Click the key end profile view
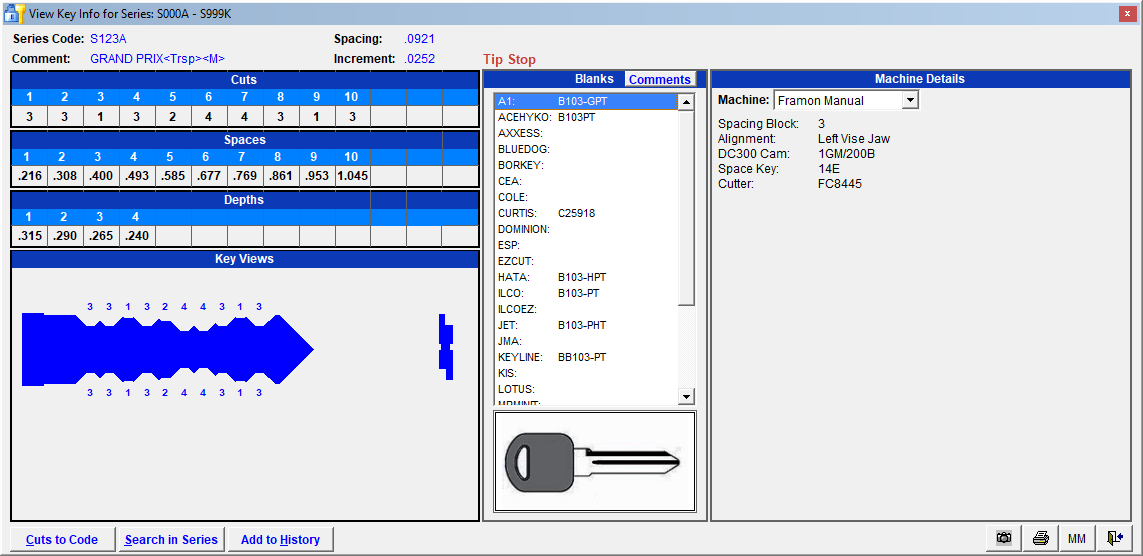 (x=446, y=347)
